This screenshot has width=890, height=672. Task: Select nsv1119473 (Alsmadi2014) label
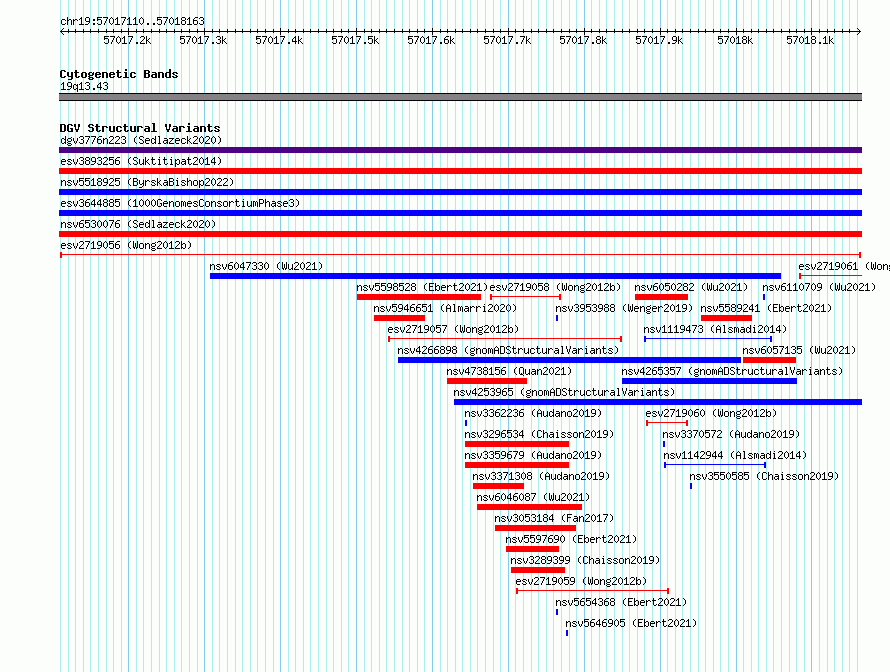coord(715,329)
